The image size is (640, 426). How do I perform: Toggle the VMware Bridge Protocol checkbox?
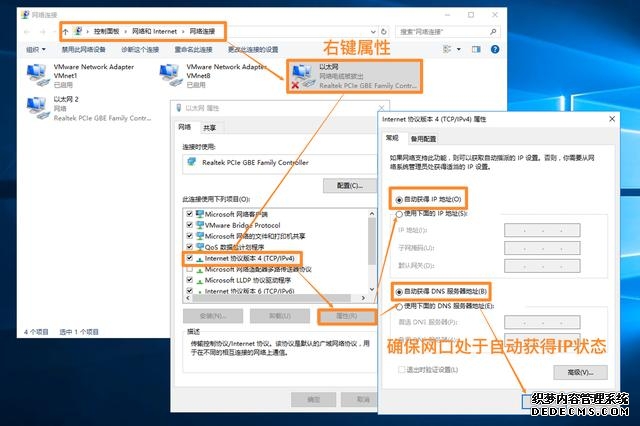pos(189,225)
